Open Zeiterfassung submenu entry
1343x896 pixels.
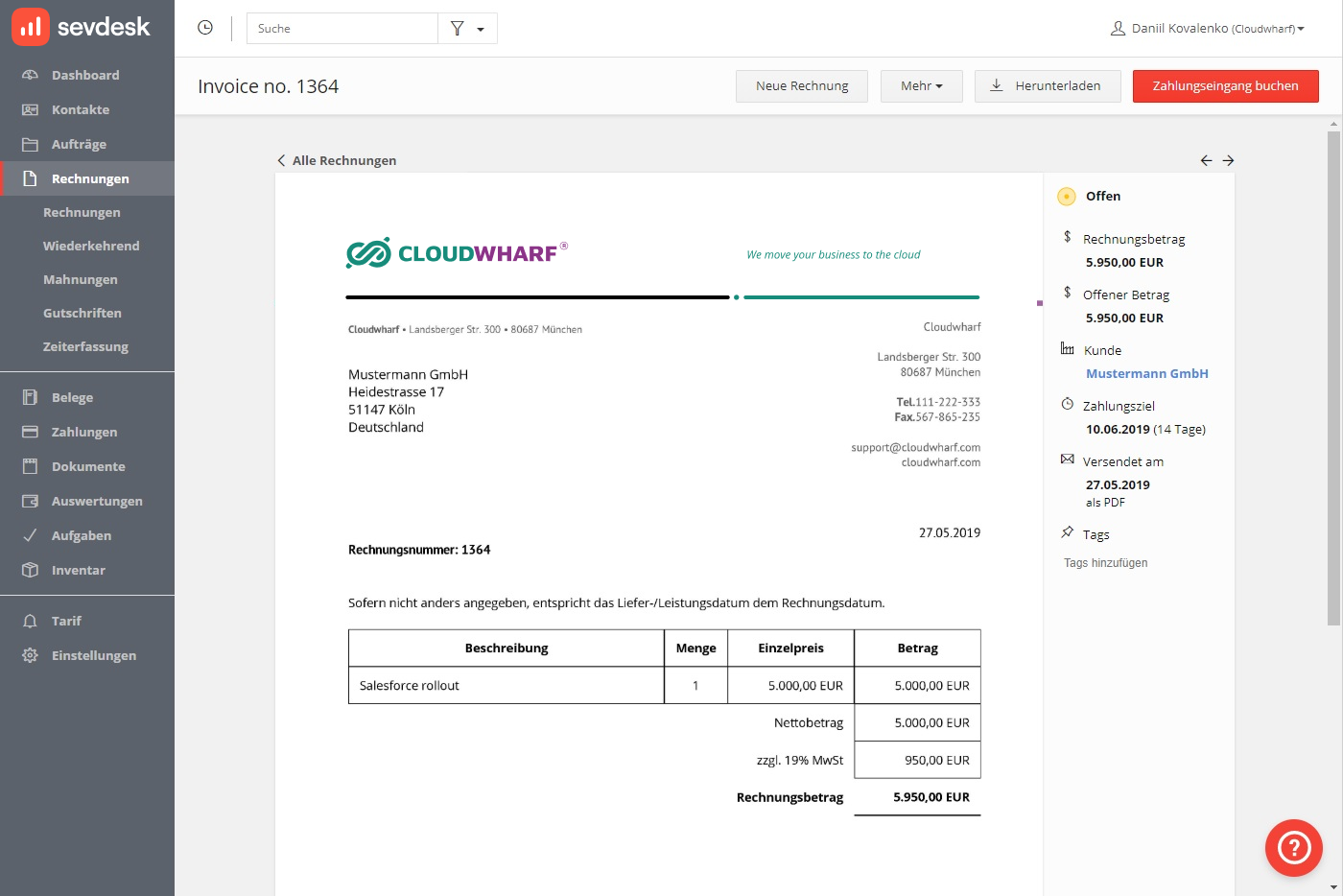click(87, 346)
